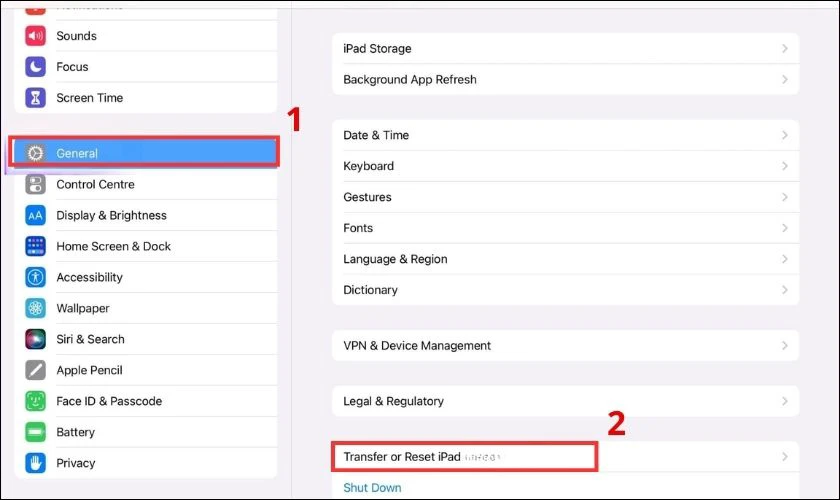Expand Legal & Regulatory chevron
The image size is (840, 500).
[x=785, y=401]
